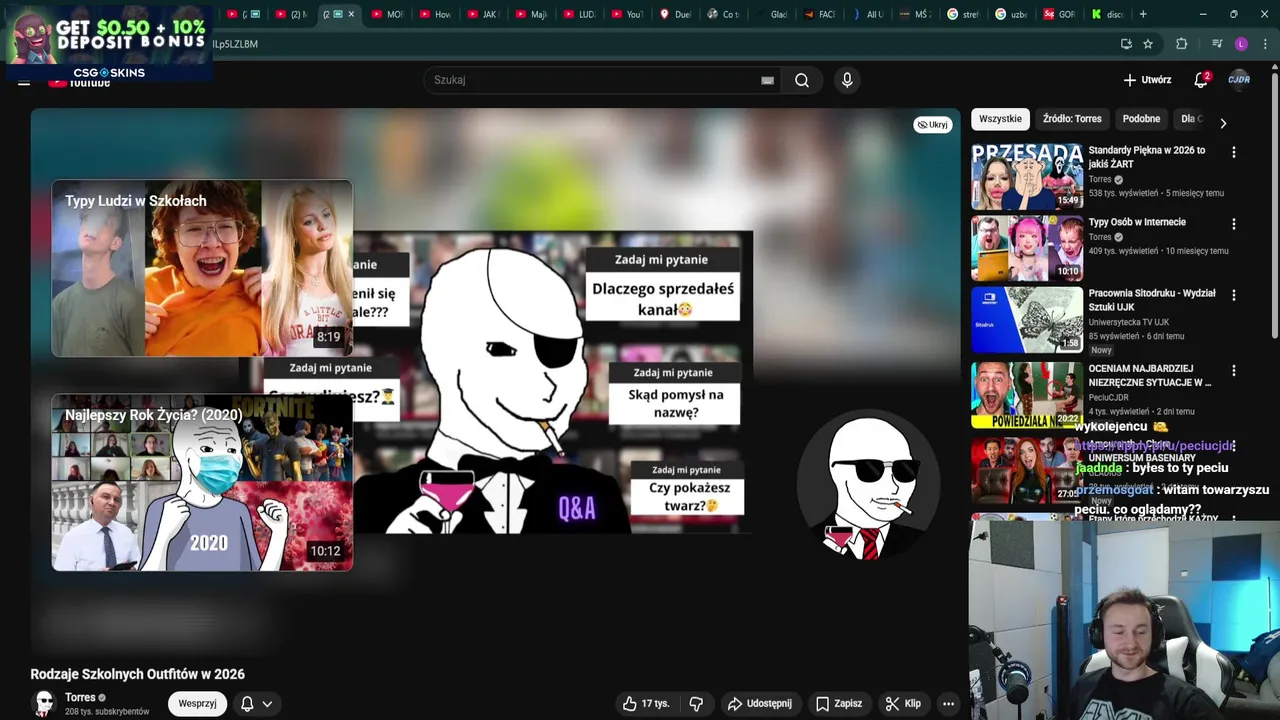The image size is (1280, 720).
Task: Select the Wszystkie filter chip
Action: coord(1000,119)
